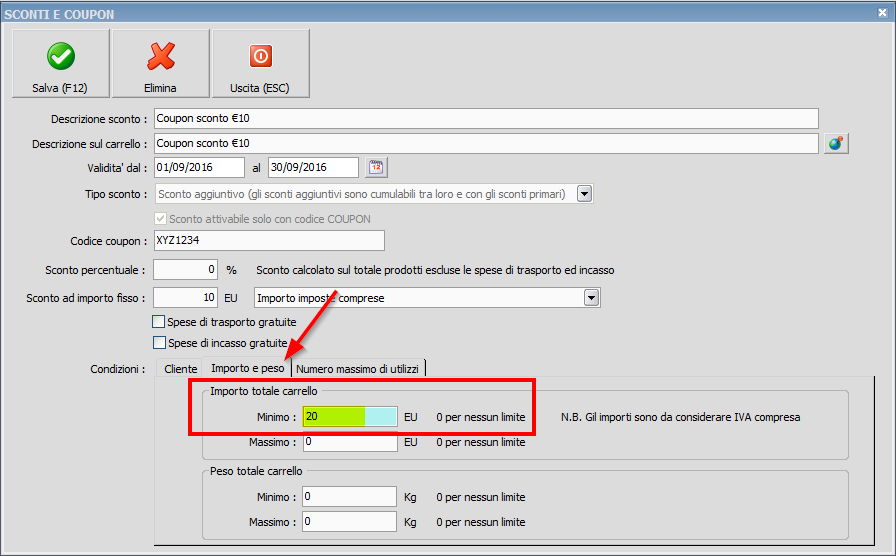The width and height of the screenshot is (896, 556).
Task: Switch to the Cliente tab
Action: [x=180, y=369]
